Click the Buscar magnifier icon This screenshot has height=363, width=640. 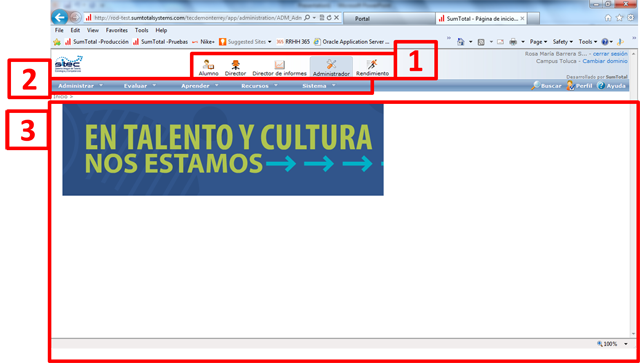536,85
